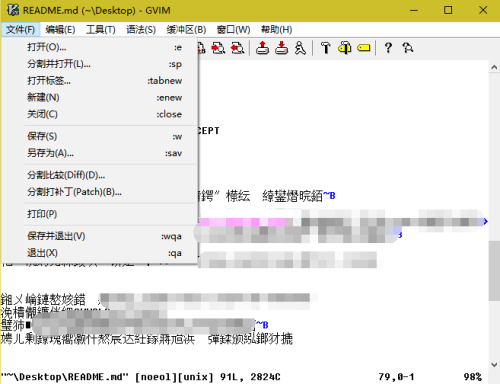Open the 缓冲区(B) menu
Screen dimensions: 500x384
click(x=186, y=30)
